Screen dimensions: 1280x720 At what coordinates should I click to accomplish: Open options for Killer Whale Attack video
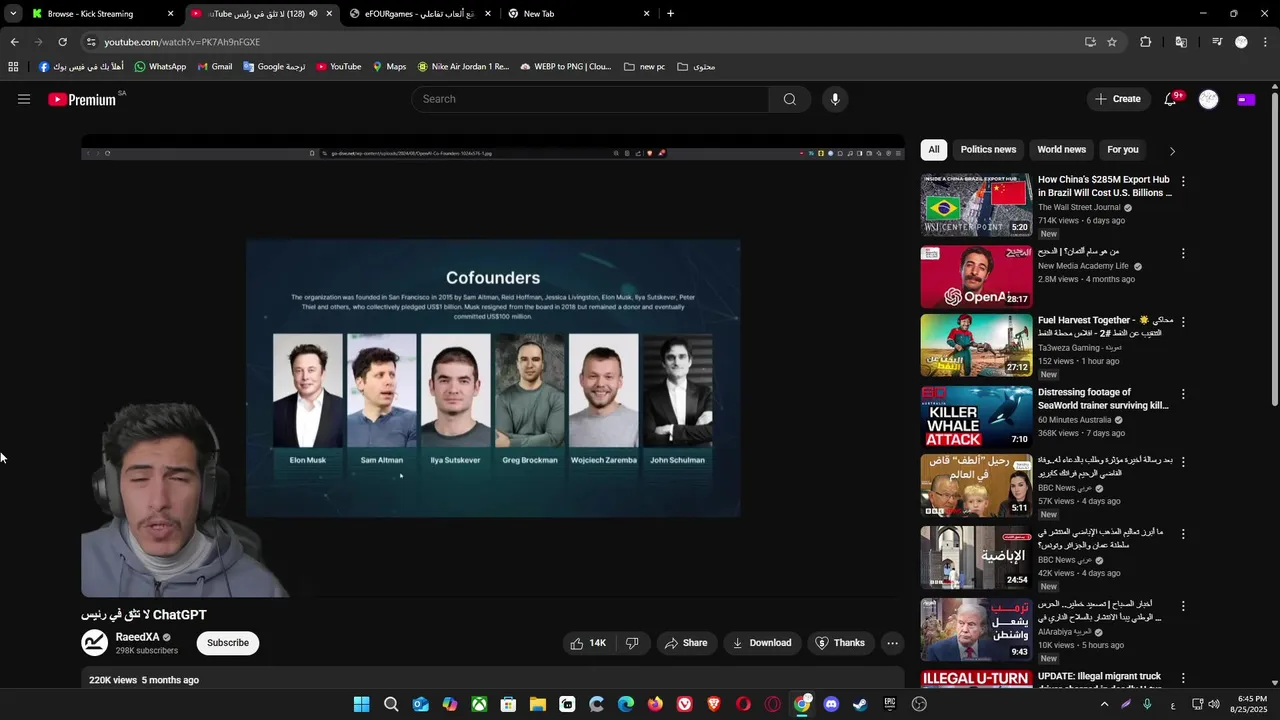[1183, 394]
